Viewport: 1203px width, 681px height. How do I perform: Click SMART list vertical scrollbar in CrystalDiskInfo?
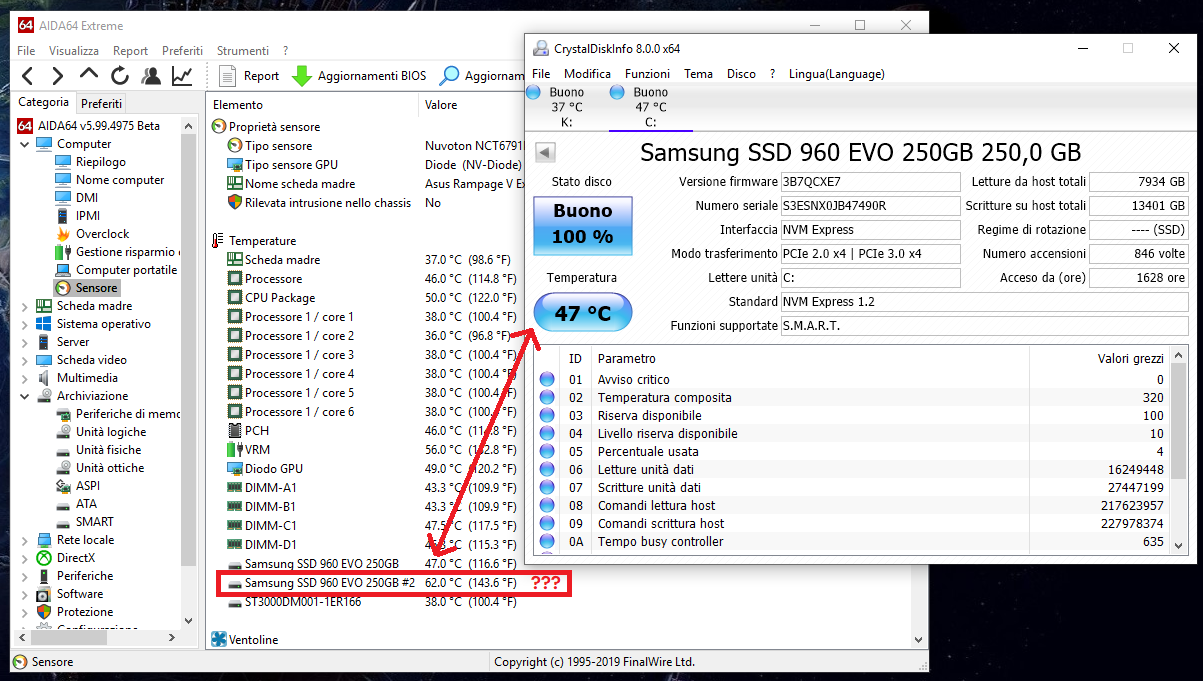[x=1178, y=450]
